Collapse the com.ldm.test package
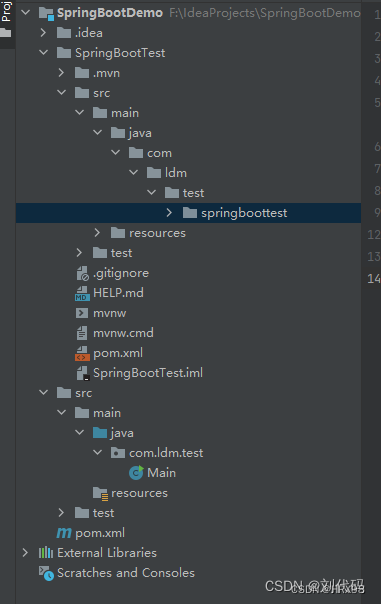Viewport: 381px width, 604px height. pos(97,452)
